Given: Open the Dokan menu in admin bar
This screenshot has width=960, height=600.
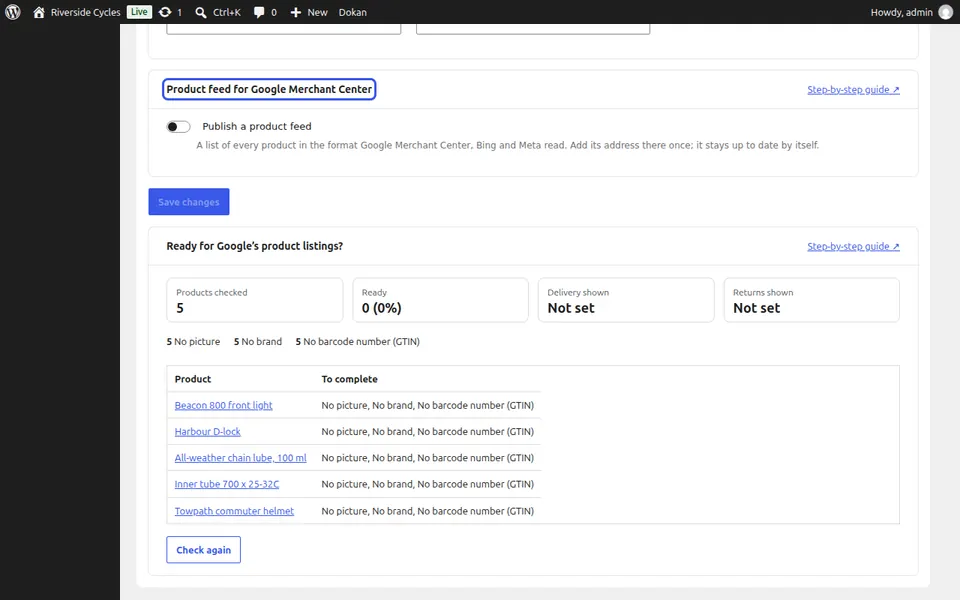Looking at the screenshot, I should [x=353, y=12].
